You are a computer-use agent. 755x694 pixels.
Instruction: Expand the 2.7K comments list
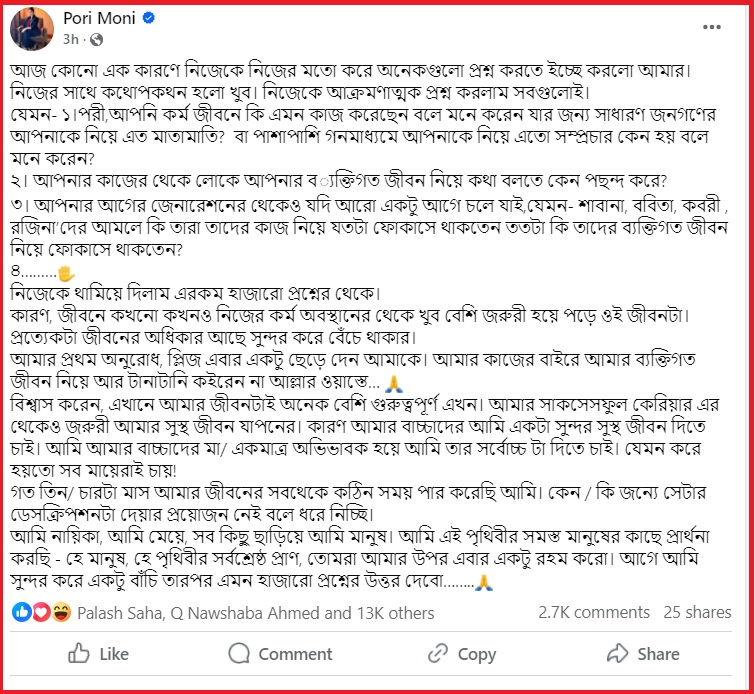[x=594, y=612]
